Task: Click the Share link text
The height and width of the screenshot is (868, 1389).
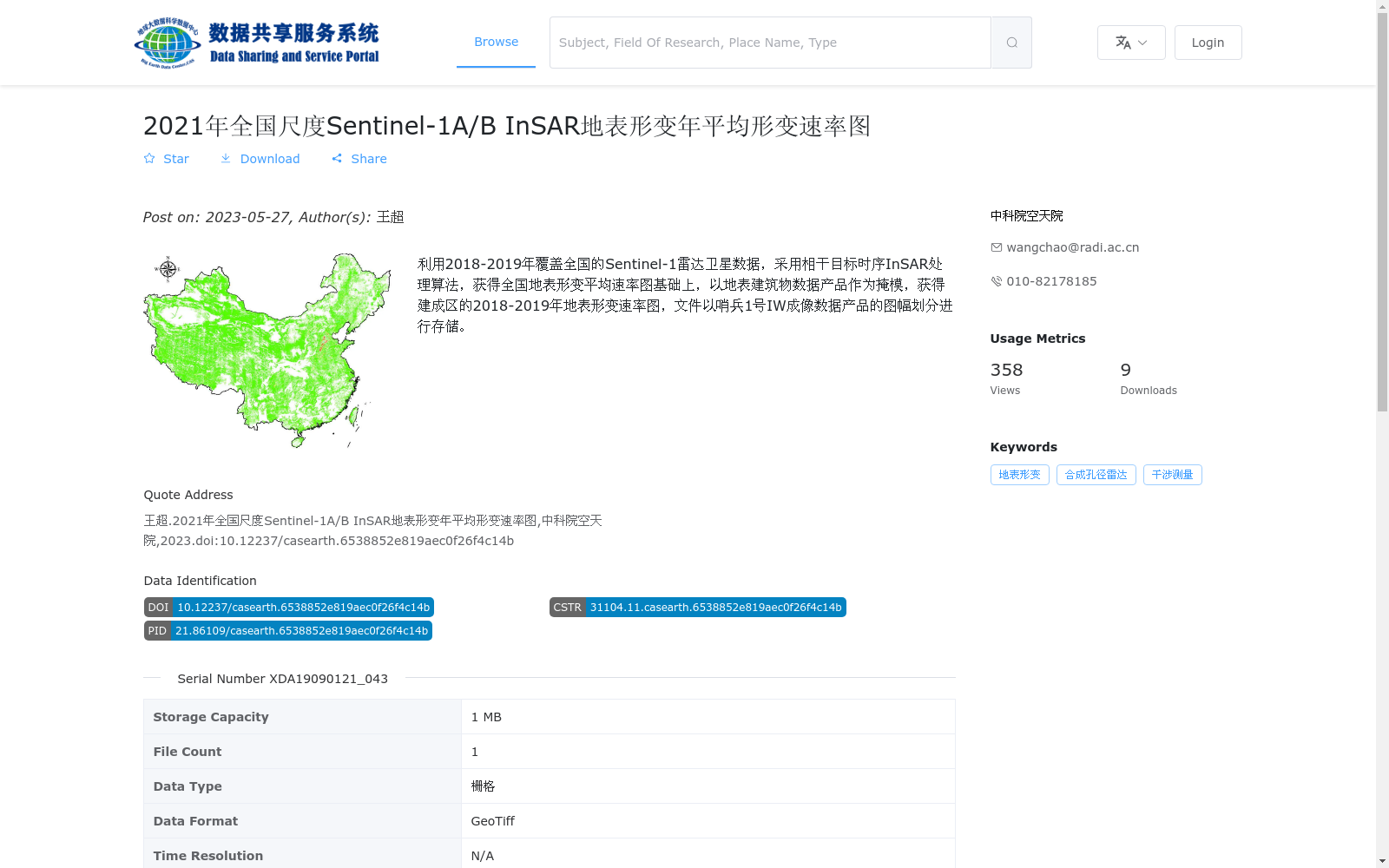Action: click(369, 159)
